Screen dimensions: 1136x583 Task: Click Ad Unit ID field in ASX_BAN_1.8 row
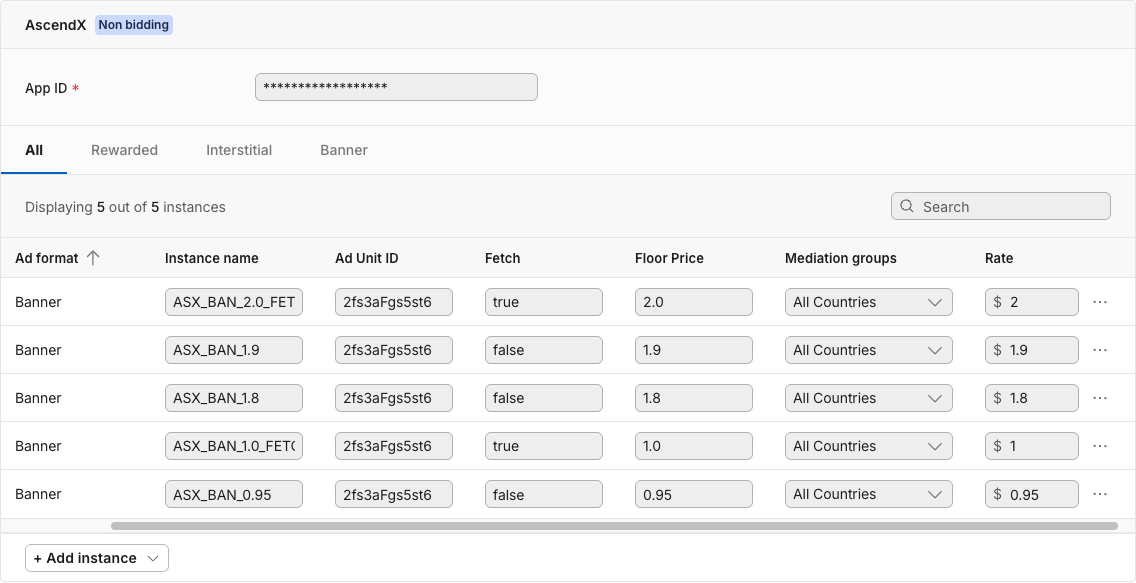pos(393,398)
